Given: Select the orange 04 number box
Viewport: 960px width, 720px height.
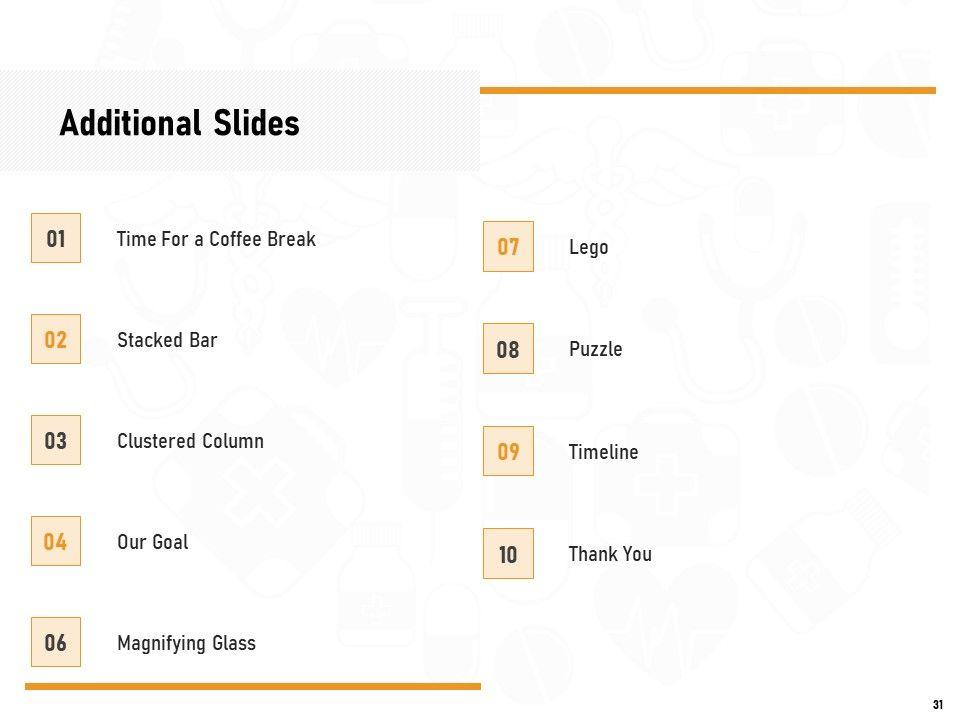Looking at the screenshot, I should pos(56,542).
